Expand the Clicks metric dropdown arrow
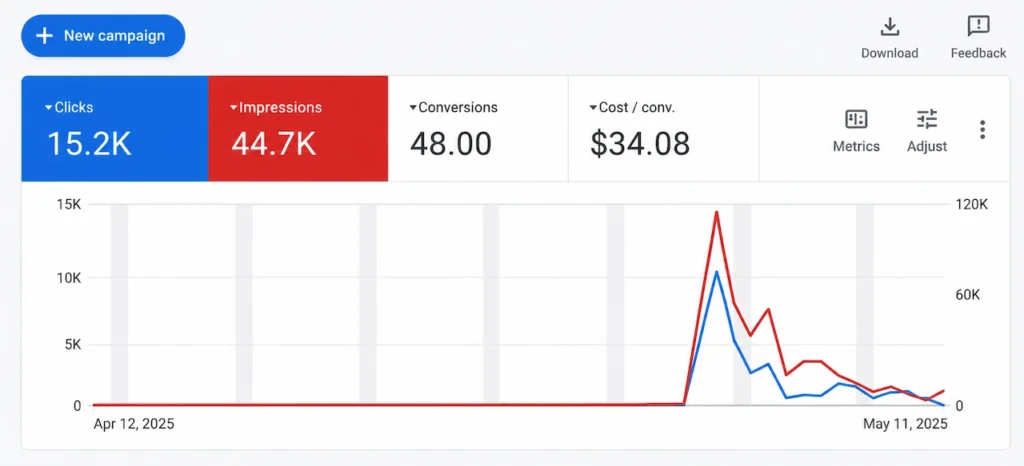The height and width of the screenshot is (466, 1024). [48, 108]
